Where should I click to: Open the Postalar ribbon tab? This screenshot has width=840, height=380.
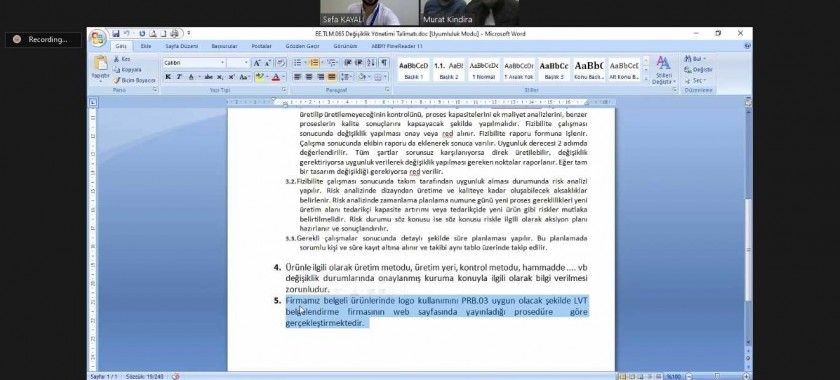(x=261, y=47)
